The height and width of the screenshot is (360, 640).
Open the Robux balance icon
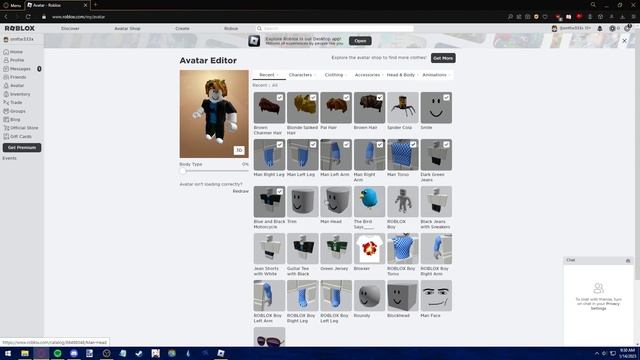612,29
